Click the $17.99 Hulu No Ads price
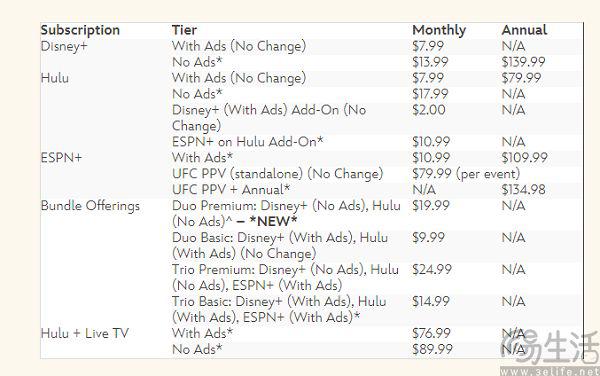This screenshot has height=376, width=600. 430,94
